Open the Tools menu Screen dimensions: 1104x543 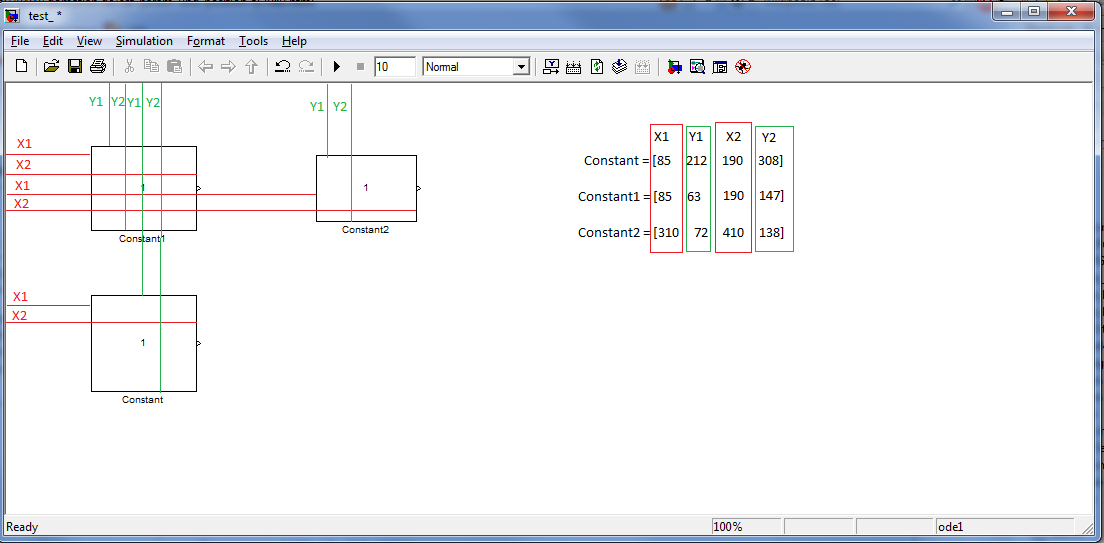pyautogui.click(x=253, y=41)
